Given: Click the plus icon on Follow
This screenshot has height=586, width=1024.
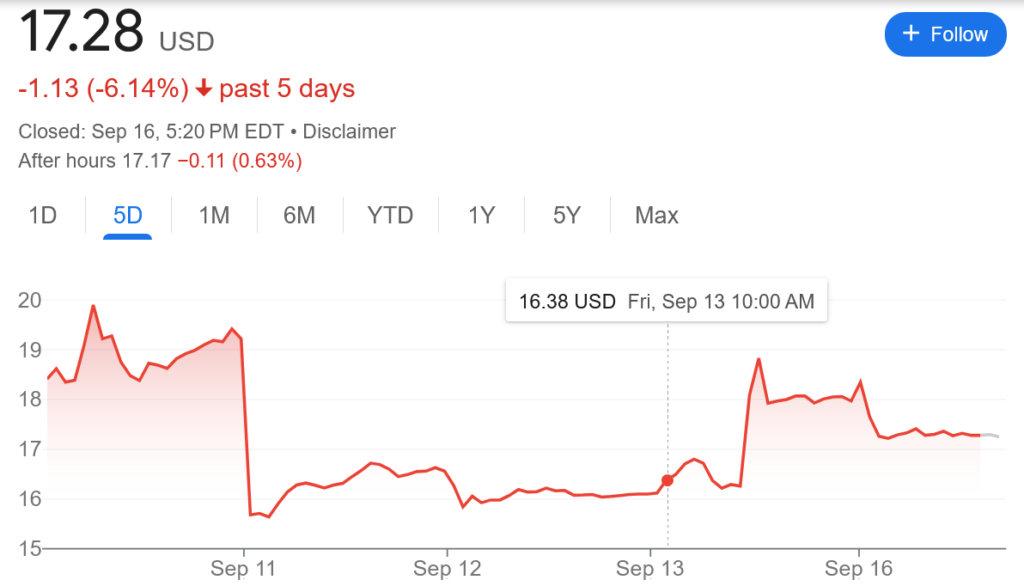Looking at the screenshot, I should [x=911, y=34].
